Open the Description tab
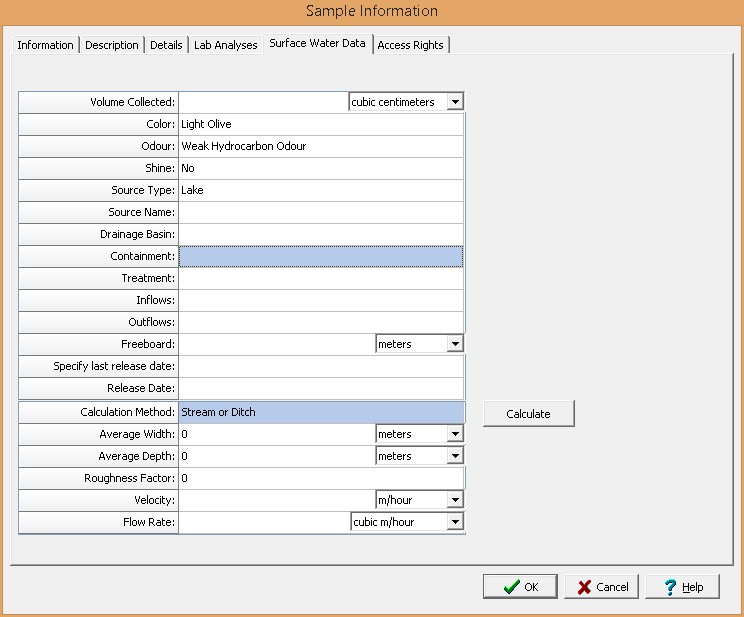The height and width of the screenshot is (617, 744). [x=112, y=45]
